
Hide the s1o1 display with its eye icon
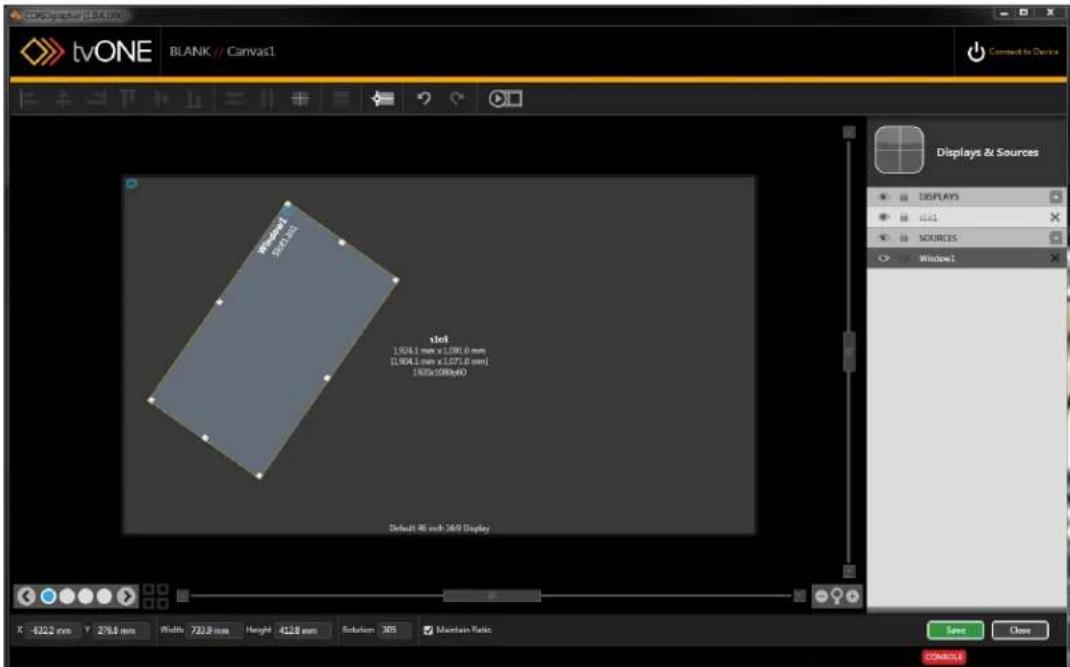coord(884,217)
